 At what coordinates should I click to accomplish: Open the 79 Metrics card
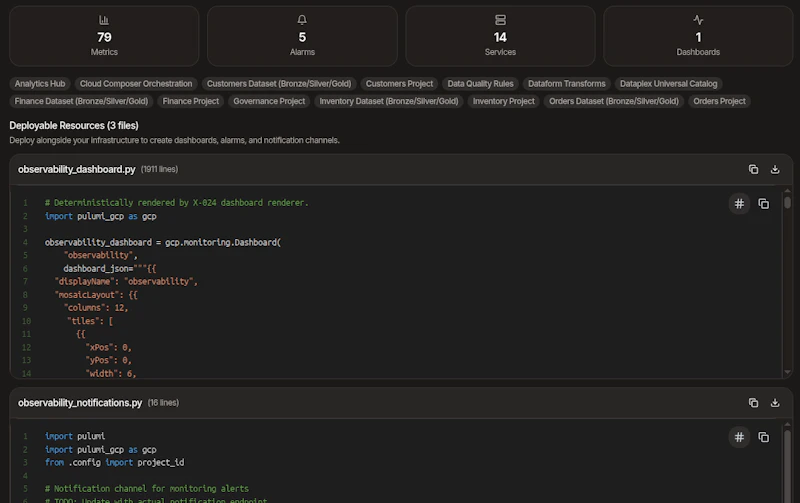tap(104, 36)
